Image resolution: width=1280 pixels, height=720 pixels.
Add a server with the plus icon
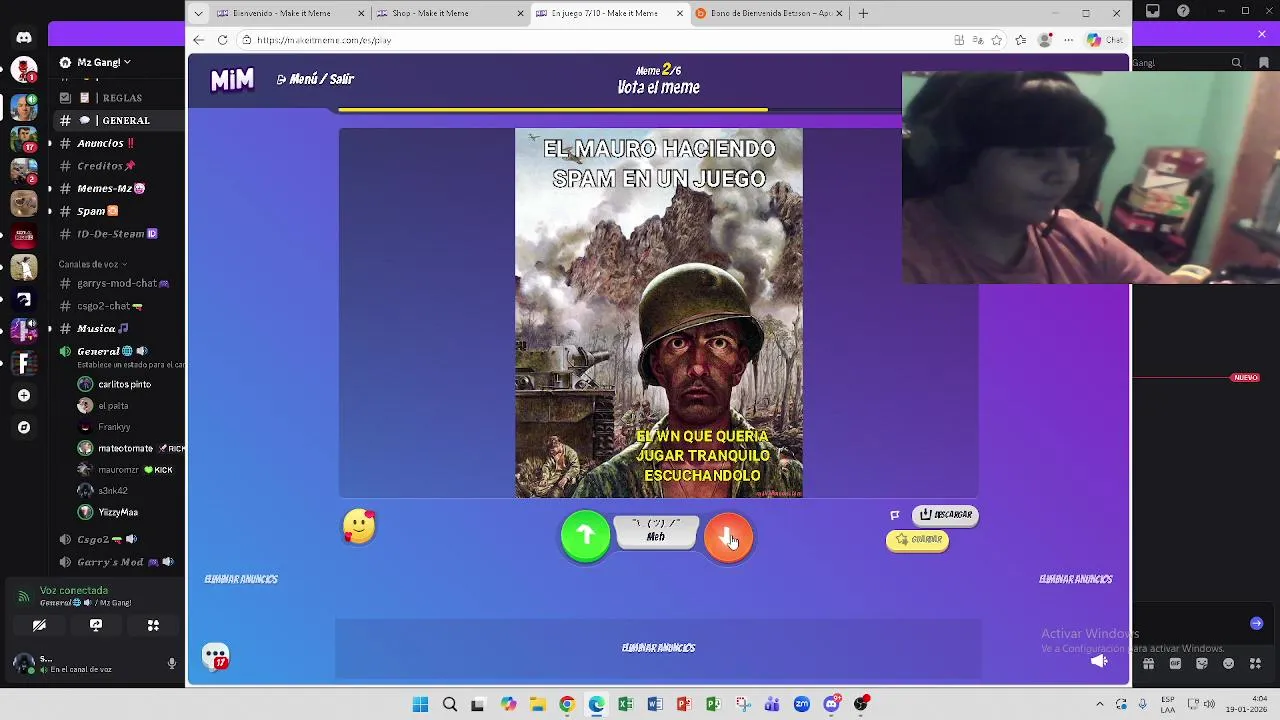[24, 395]
